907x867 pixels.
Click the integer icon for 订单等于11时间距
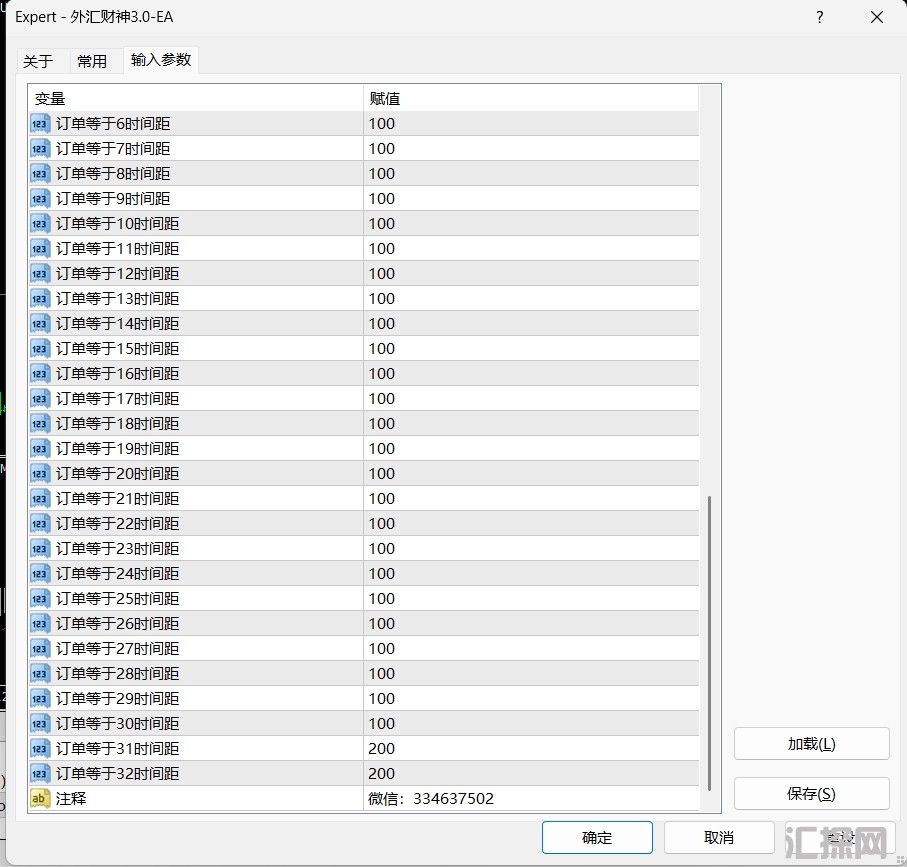(x=40, y=249)
